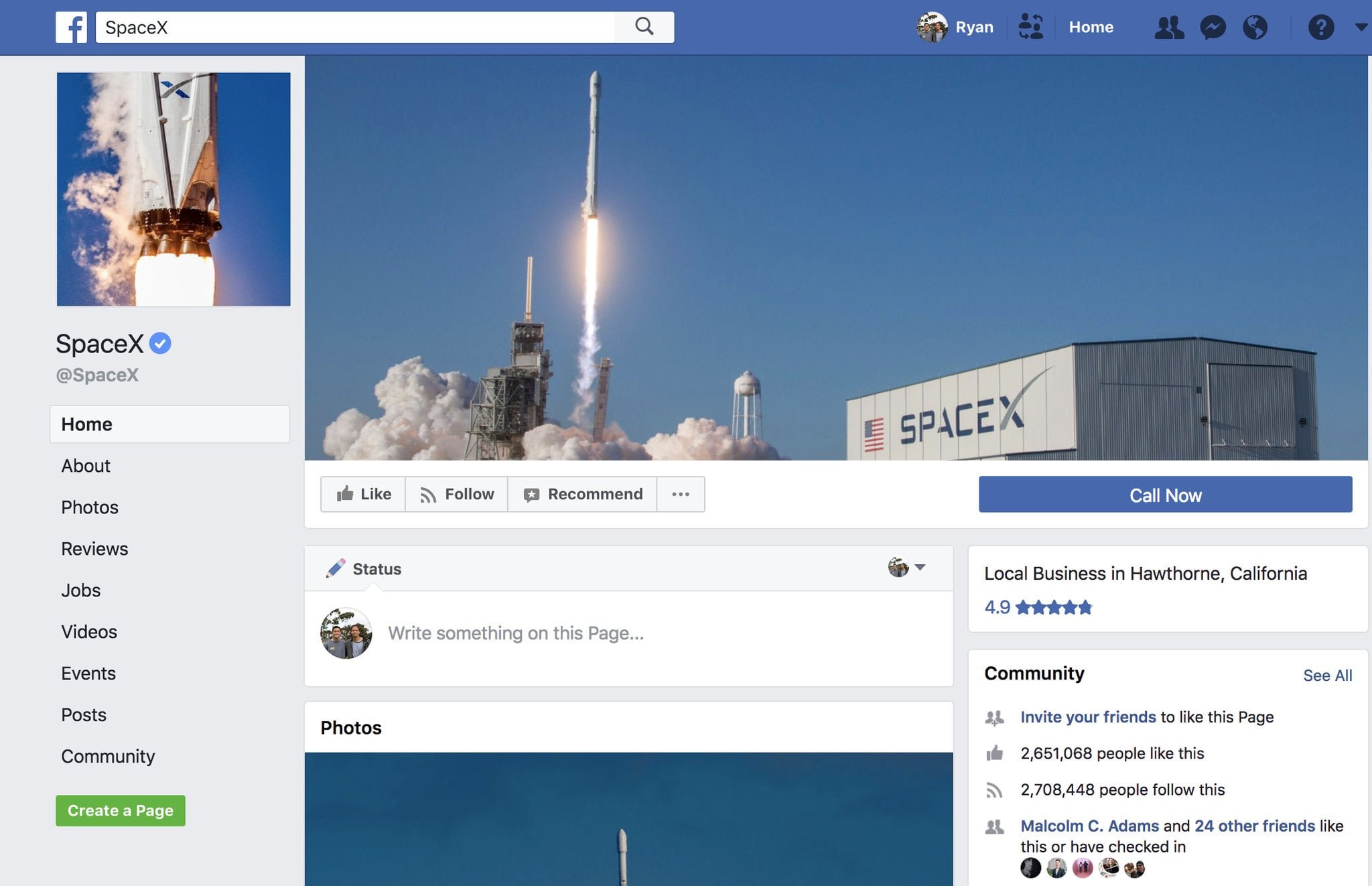Select the Videos sidebar tab

[89, 632]
